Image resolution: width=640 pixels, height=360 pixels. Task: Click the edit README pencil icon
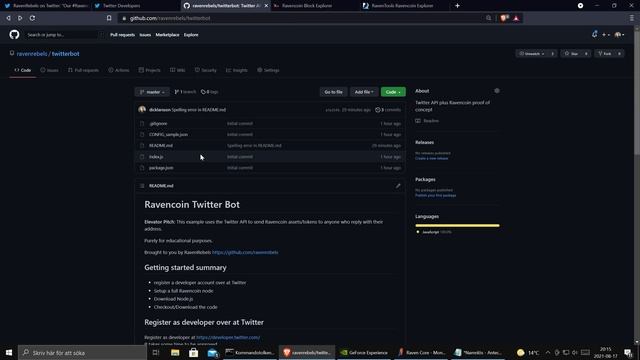click(x=398, y=186)
